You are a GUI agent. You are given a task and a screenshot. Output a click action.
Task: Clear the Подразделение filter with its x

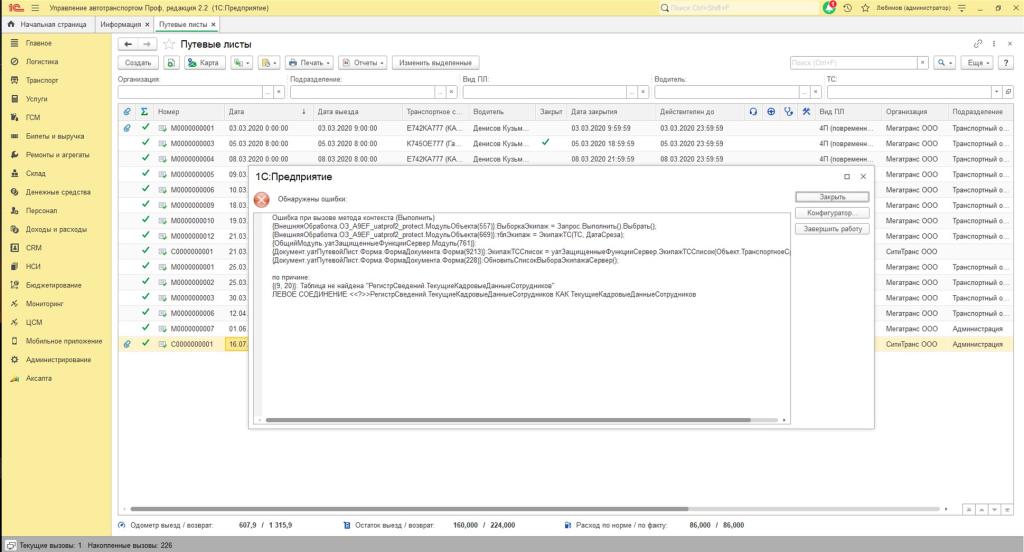pyautogui.click(x=451, y=92)
